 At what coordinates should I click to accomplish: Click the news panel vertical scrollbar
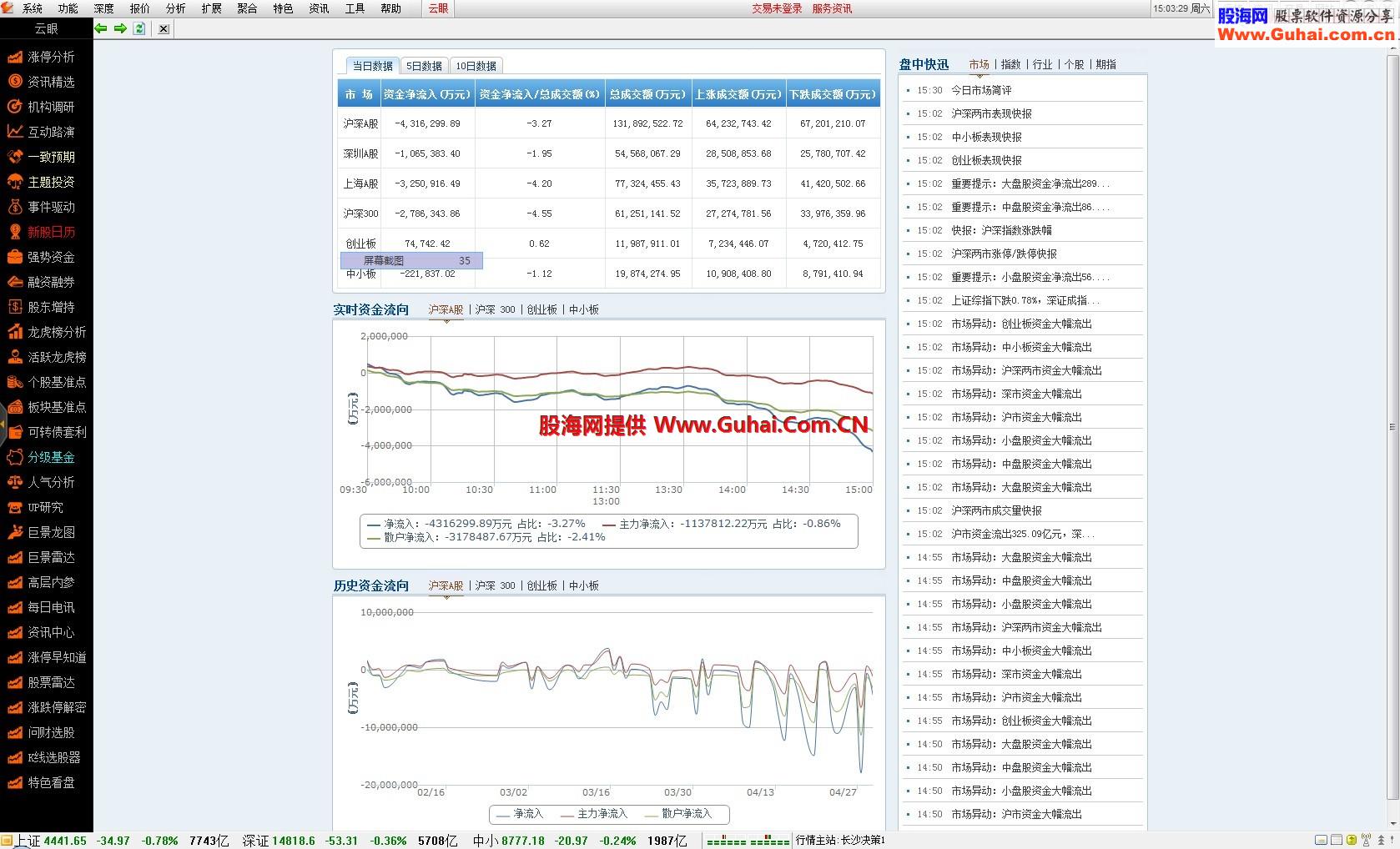click(1392, 427)
